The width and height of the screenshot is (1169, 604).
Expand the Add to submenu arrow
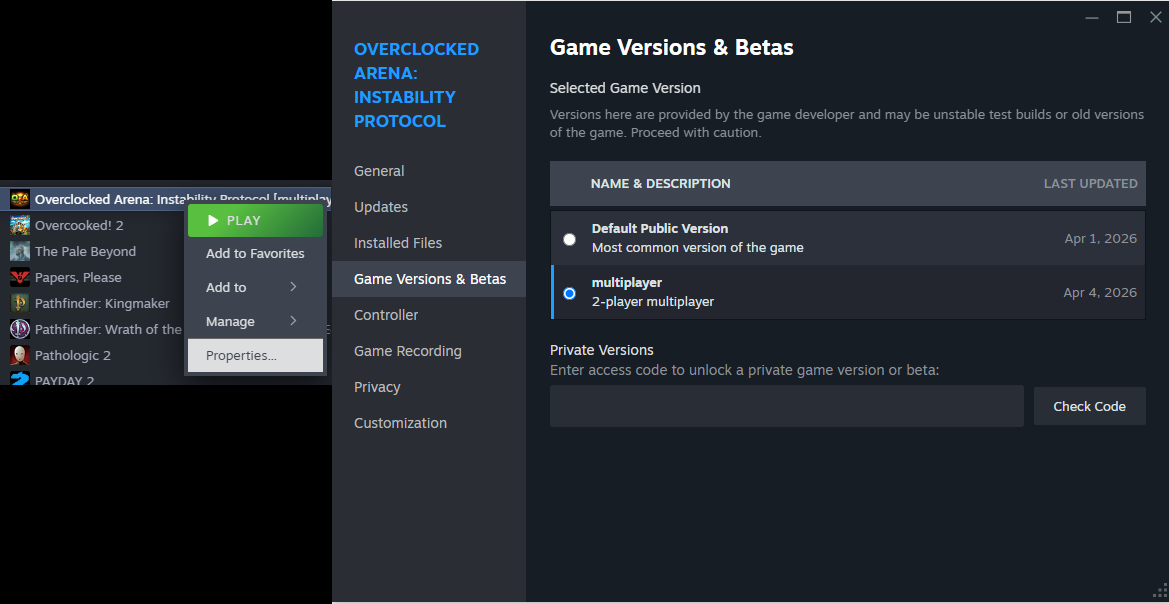[293, 287]
